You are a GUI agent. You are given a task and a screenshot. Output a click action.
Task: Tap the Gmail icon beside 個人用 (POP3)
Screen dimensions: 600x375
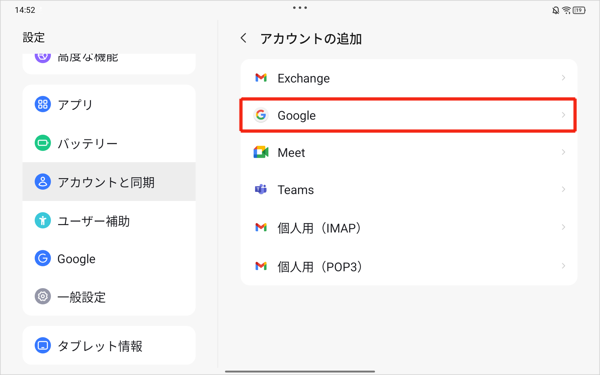pos(261,266)
